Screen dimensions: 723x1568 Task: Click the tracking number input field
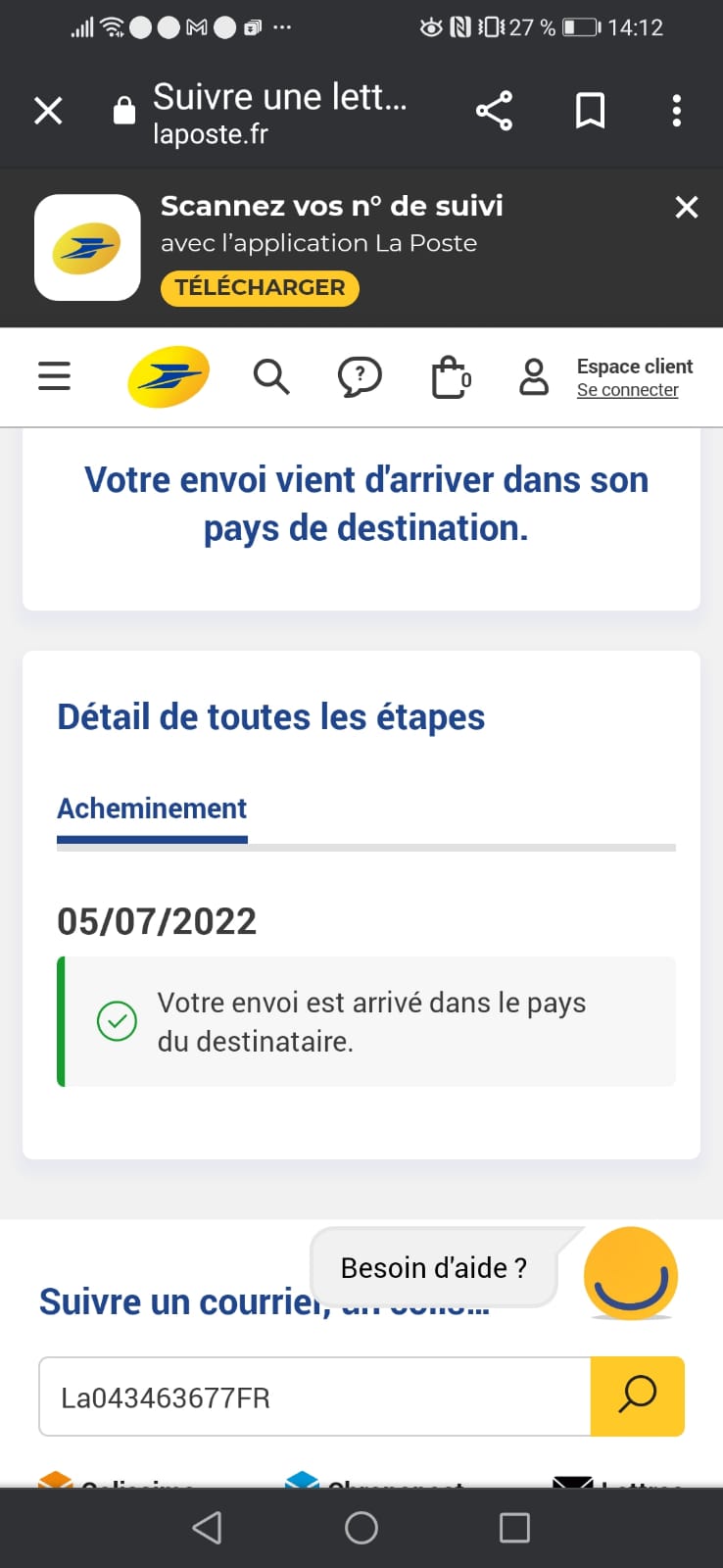313,1396
